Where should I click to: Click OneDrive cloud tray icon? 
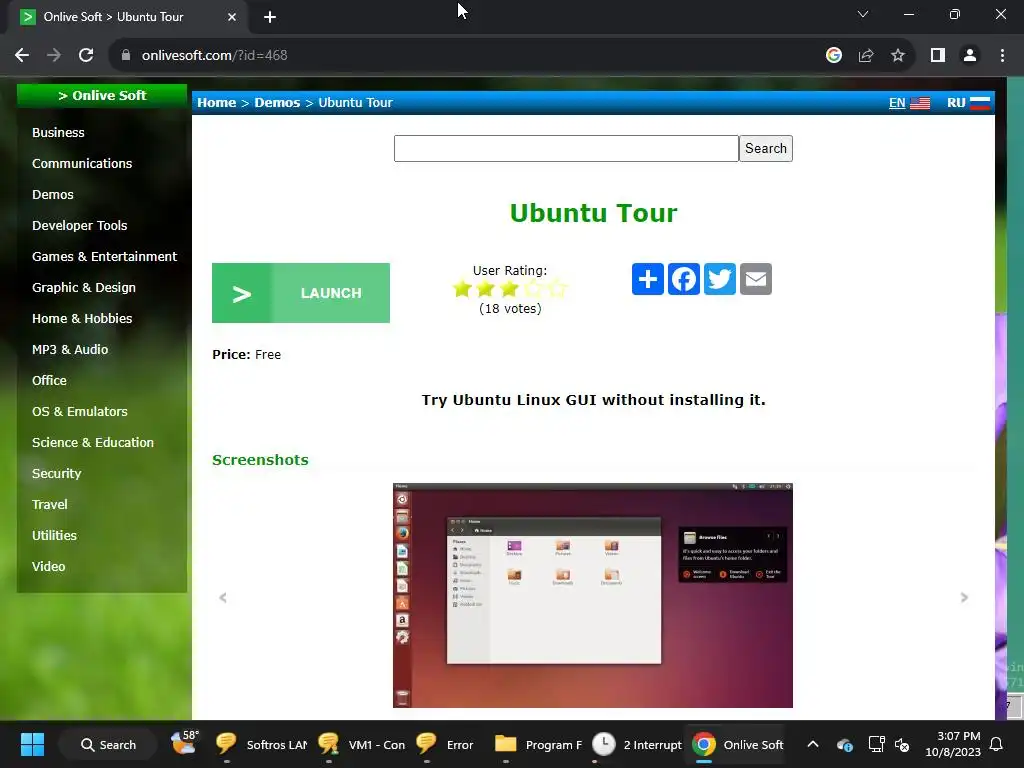click(844, 744)
